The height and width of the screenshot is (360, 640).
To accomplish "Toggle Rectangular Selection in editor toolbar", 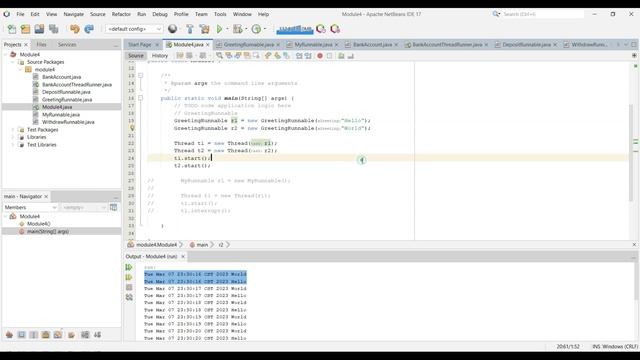I will [256, 56].
